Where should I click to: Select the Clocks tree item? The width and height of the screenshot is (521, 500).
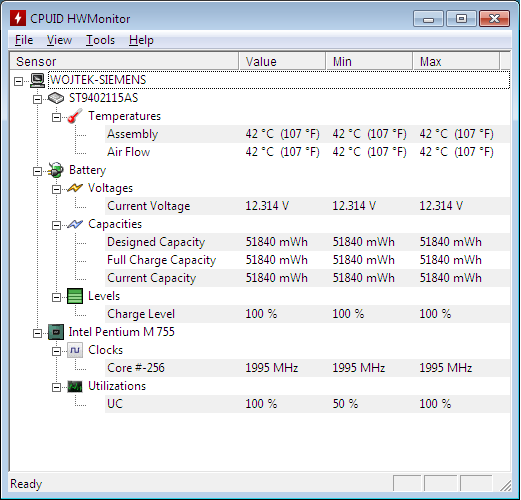coord(105,350)
